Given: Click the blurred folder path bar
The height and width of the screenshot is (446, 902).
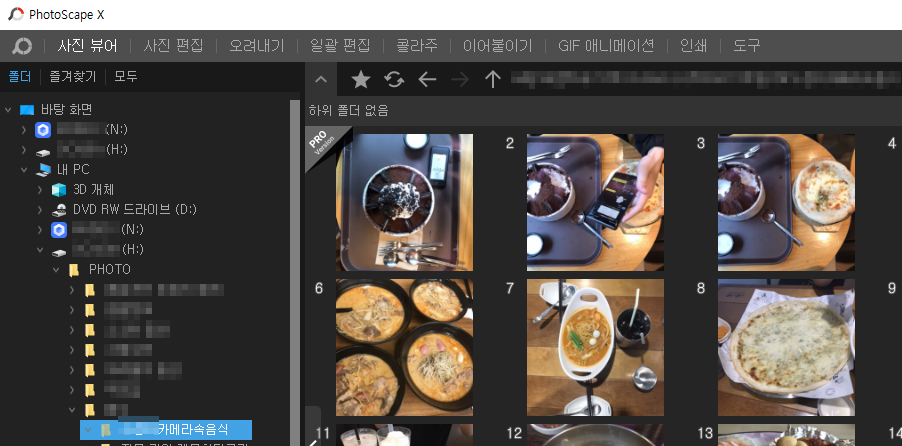Looking at the screenshot, I should click(706, 79).
